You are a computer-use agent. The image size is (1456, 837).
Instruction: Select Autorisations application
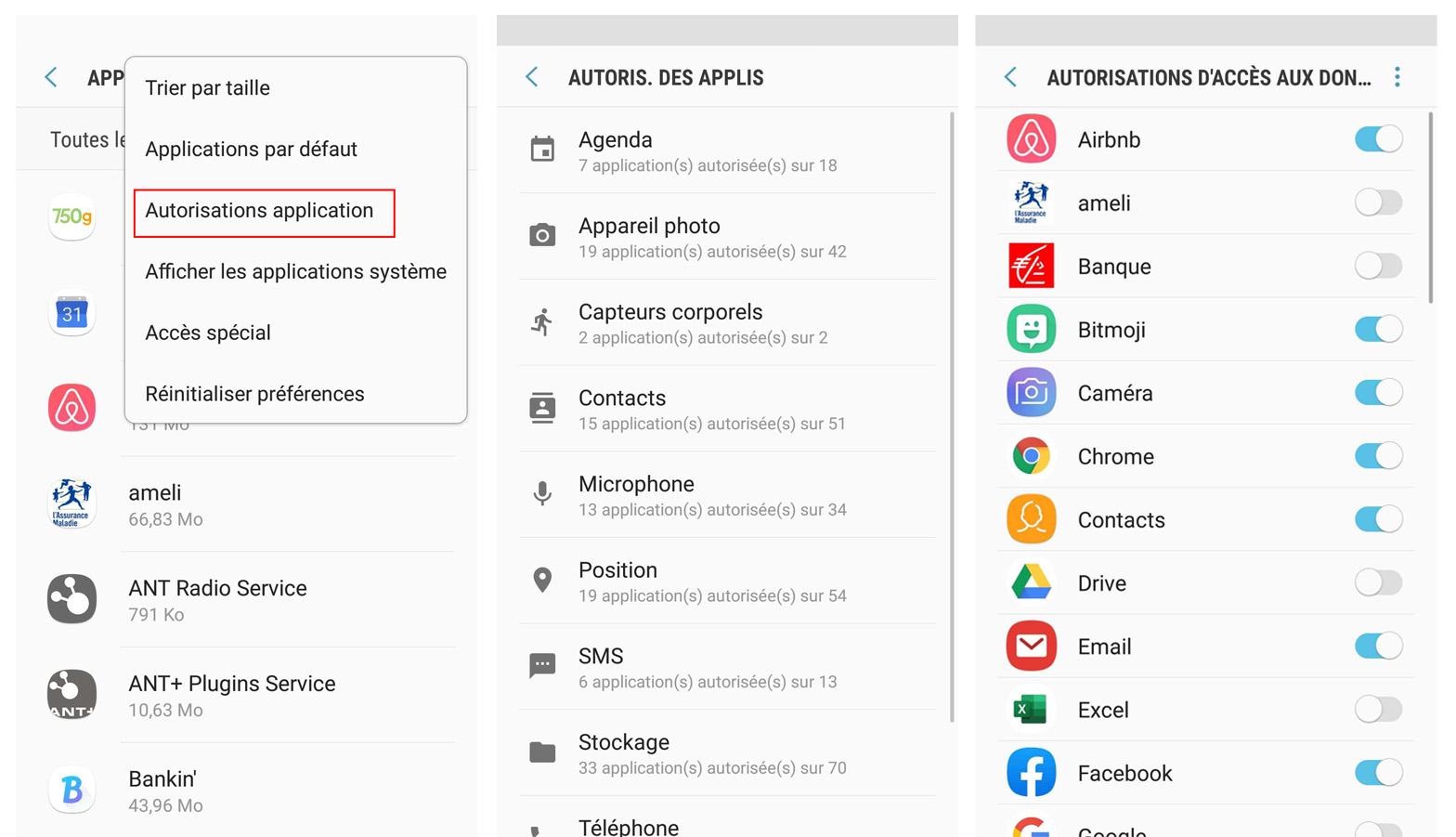pos(264,213)
